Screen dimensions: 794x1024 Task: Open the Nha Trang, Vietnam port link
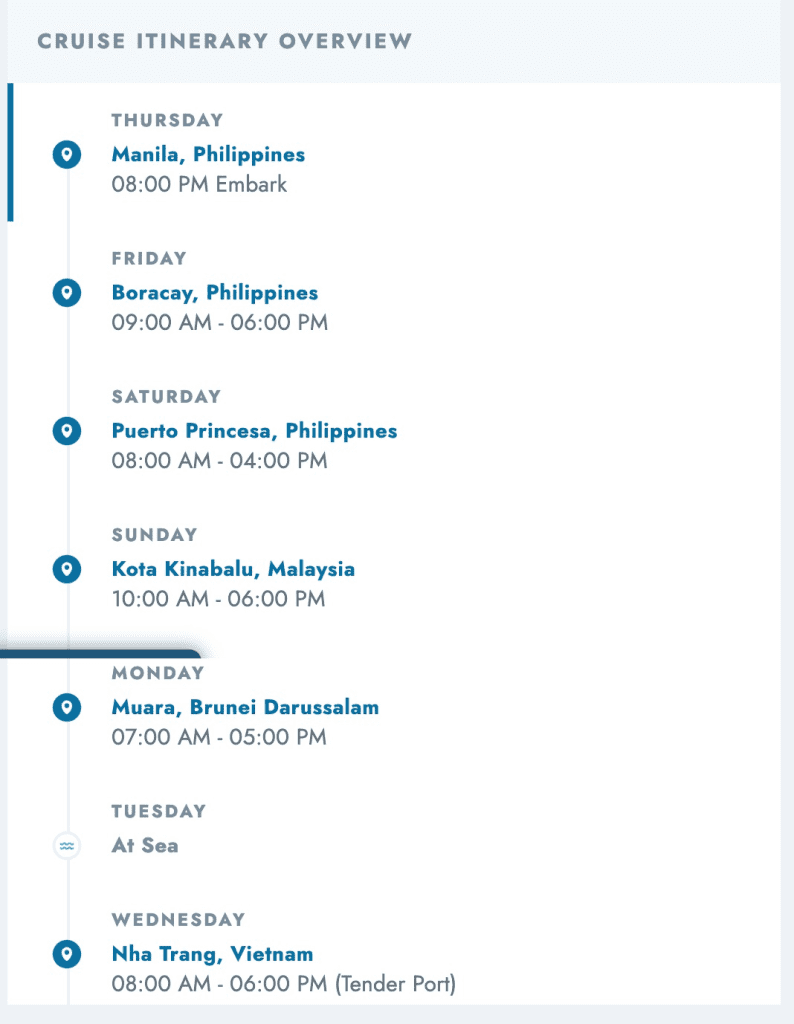pyautogui.click(x=212, y=954)
